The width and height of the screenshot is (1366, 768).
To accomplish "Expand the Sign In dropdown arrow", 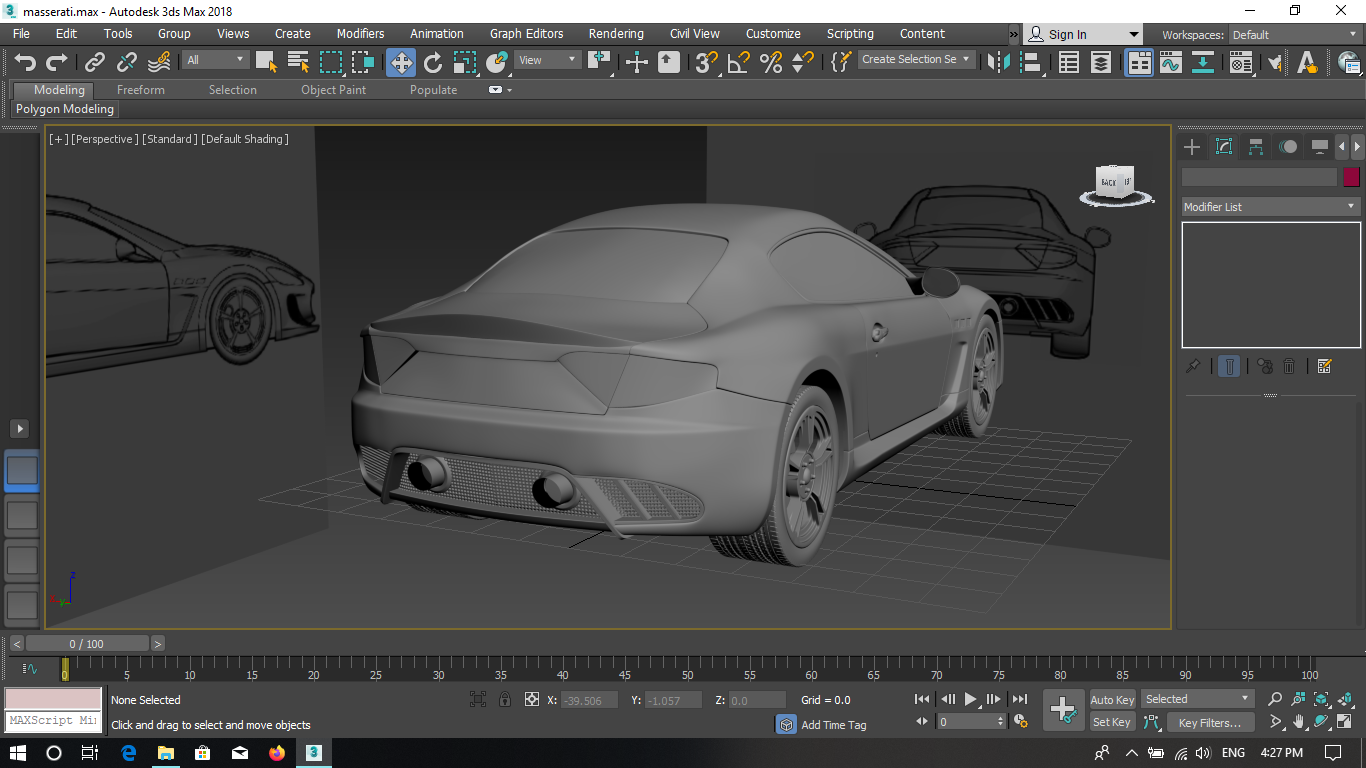I will tap(1133, 34).
